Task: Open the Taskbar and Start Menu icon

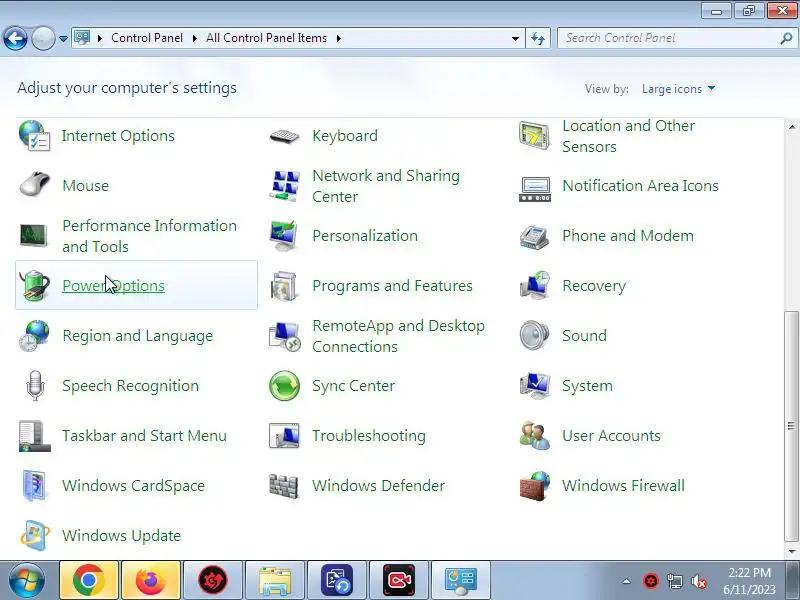Action: (x=34, y=436)
